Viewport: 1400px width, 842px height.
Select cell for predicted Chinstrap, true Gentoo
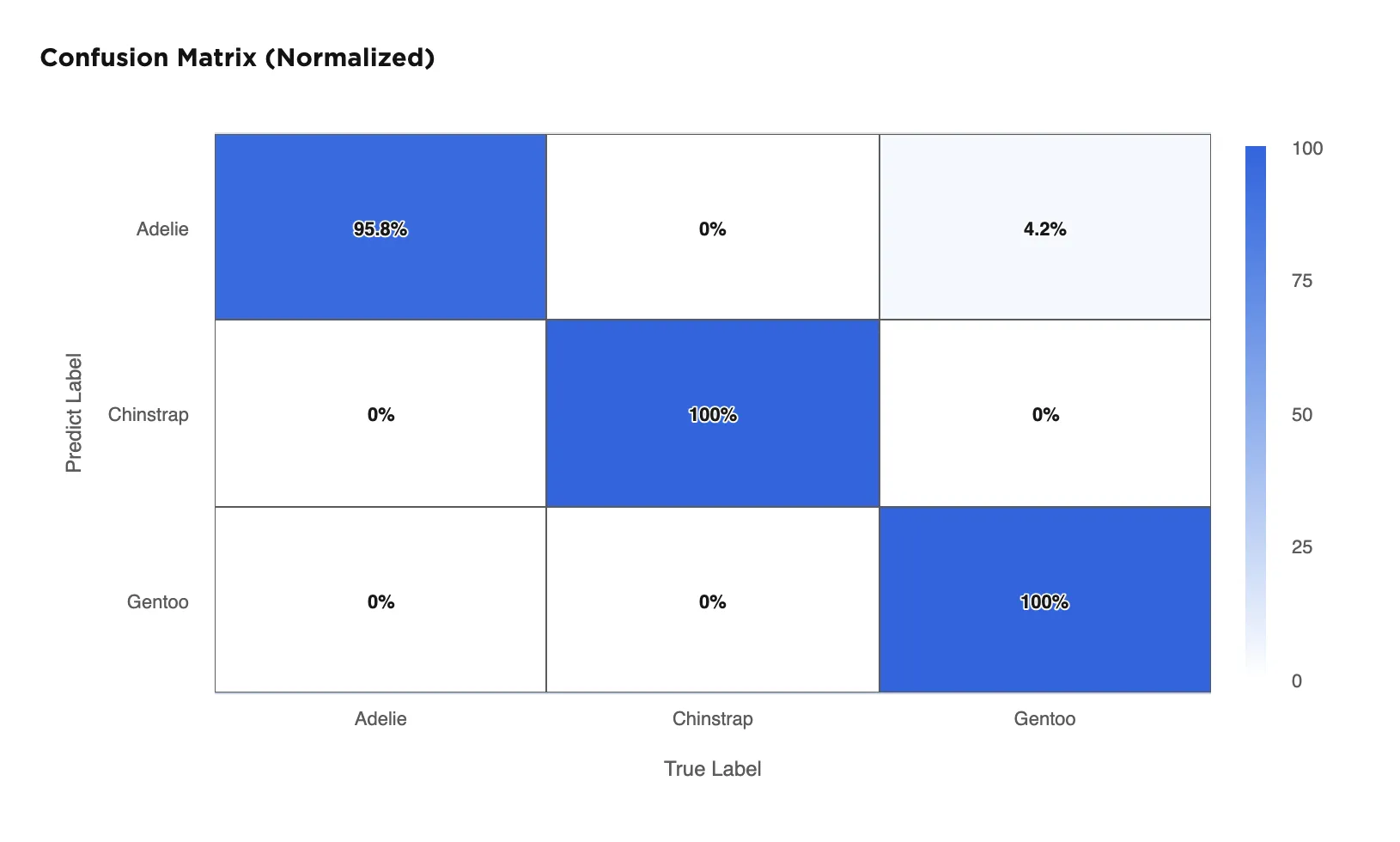[1044, 414]
